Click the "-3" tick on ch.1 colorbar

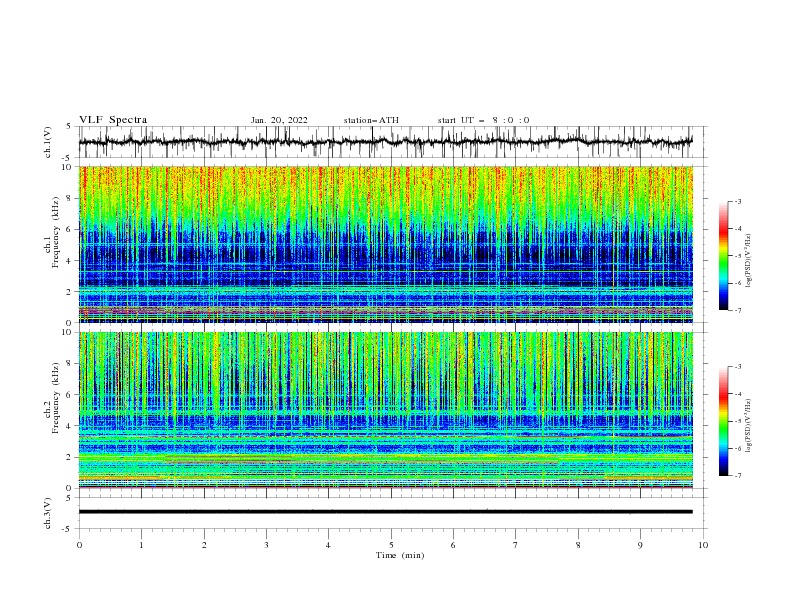pyautogui.click(x=738, y=201)
